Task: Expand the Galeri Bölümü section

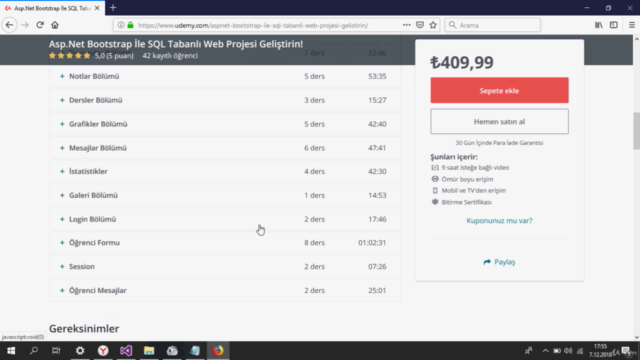Action: click(x=224, y=195)
